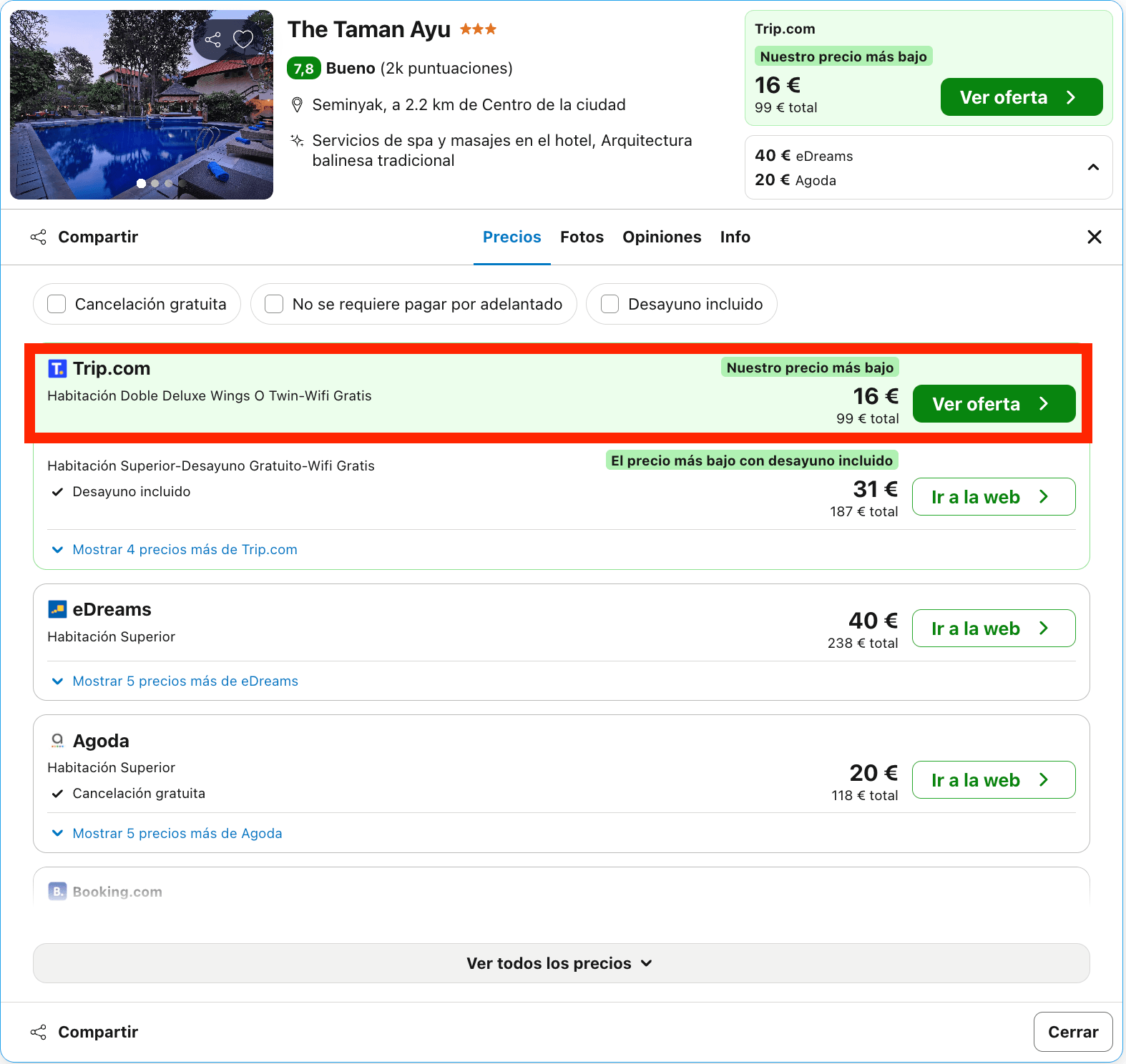Switch to the Info tab
Image resolution: width=1126 pixels, height=1064 pixels.
click(x=735, y=237)
